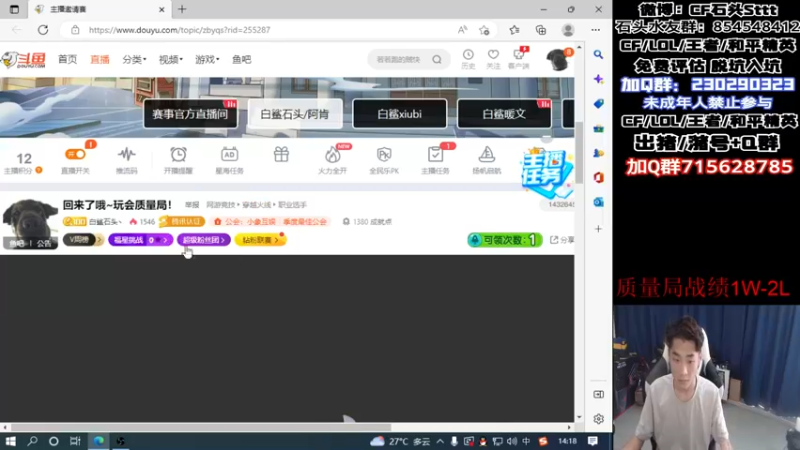Image resolution: width=800 pixels, height=450 pixels.
Task: Click the green 可领次数 button
Action: point(505,240)
